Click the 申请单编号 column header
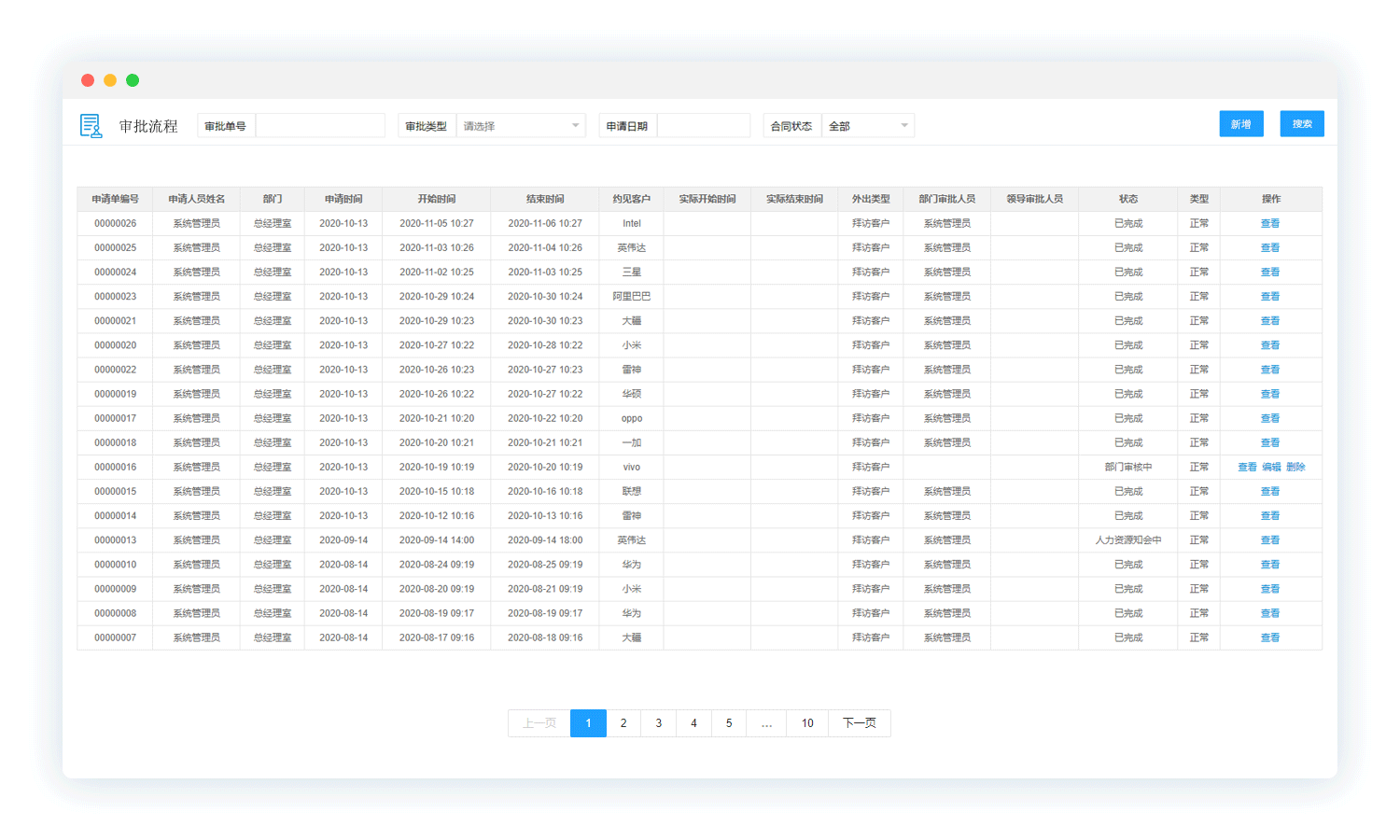Viewport: 1400px width, 840px height. (115, 199)
